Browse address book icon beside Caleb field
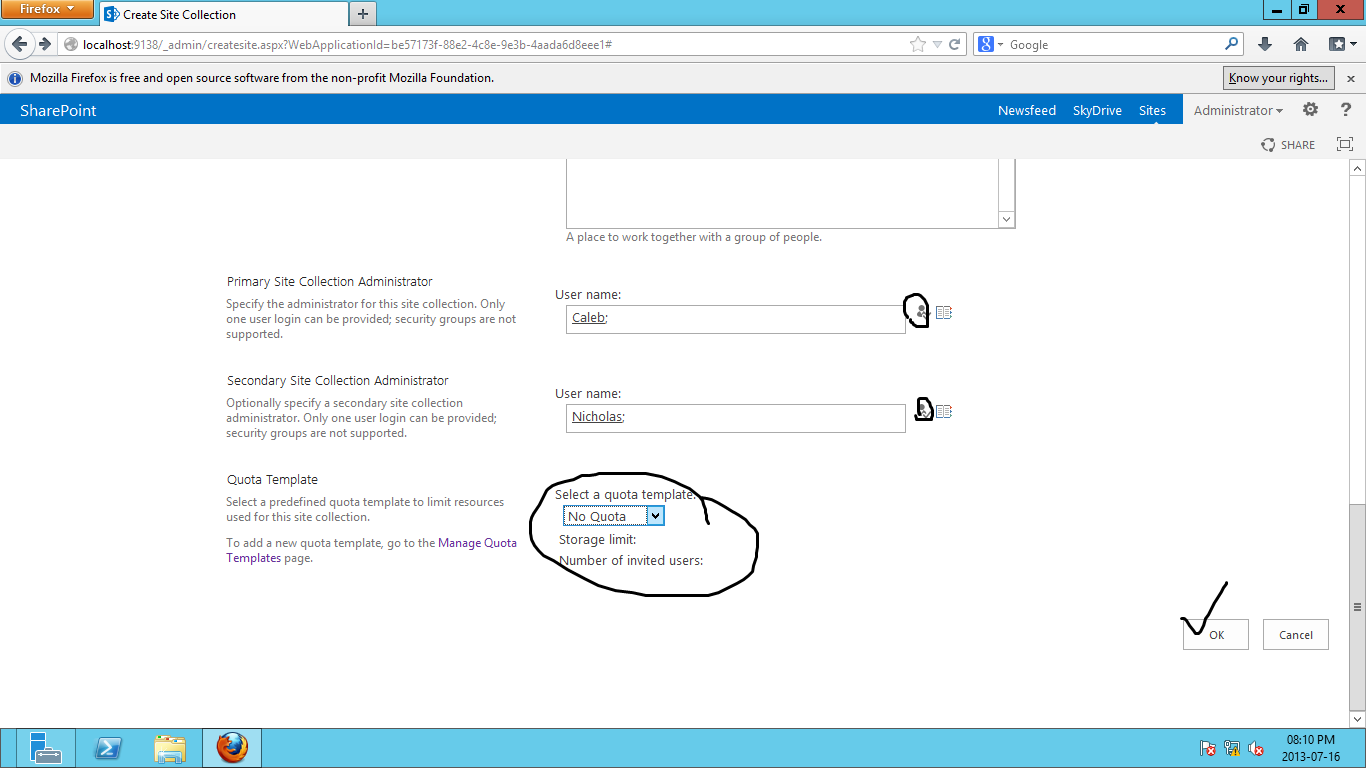 pos(943,312)
